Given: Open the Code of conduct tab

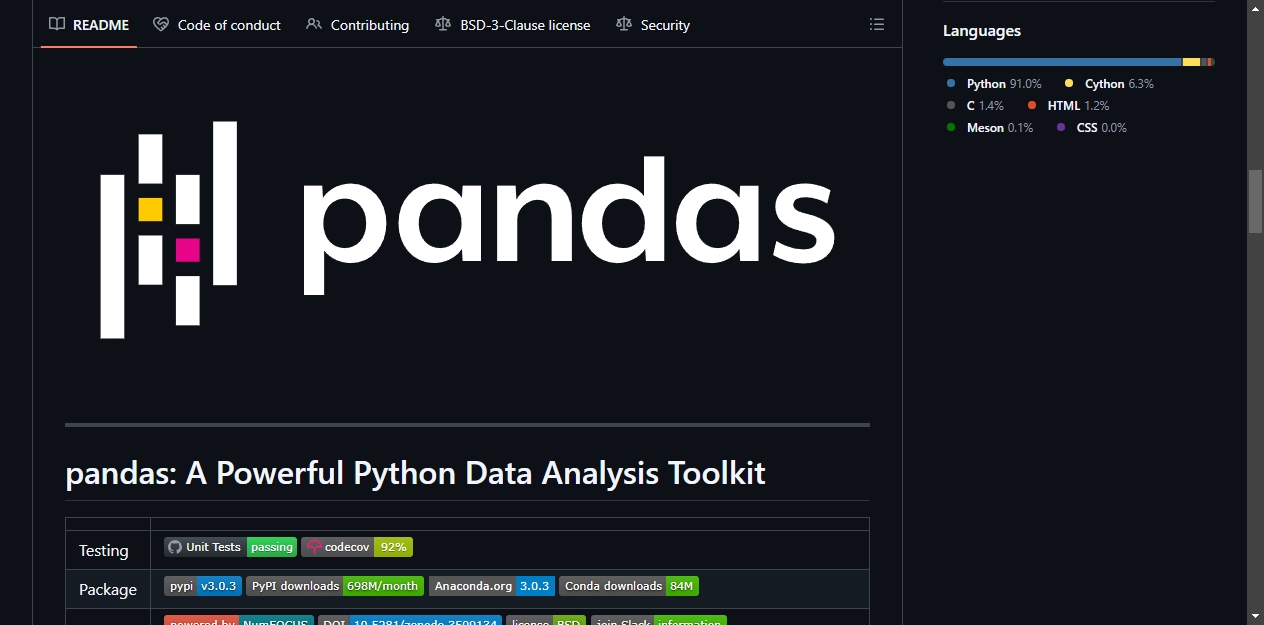Looking at the screenshot, I should (x=217, y=25).
